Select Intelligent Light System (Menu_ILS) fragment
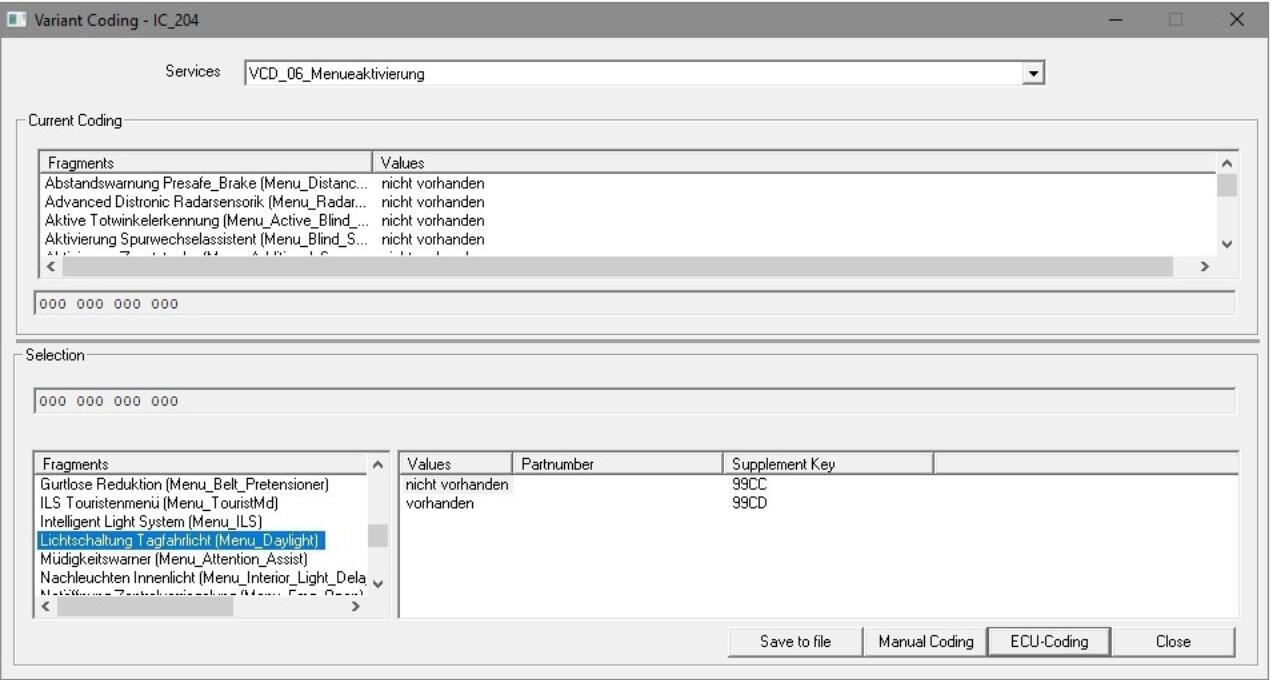This screenshot has height=680, width=1271. [x=150, y=521]
